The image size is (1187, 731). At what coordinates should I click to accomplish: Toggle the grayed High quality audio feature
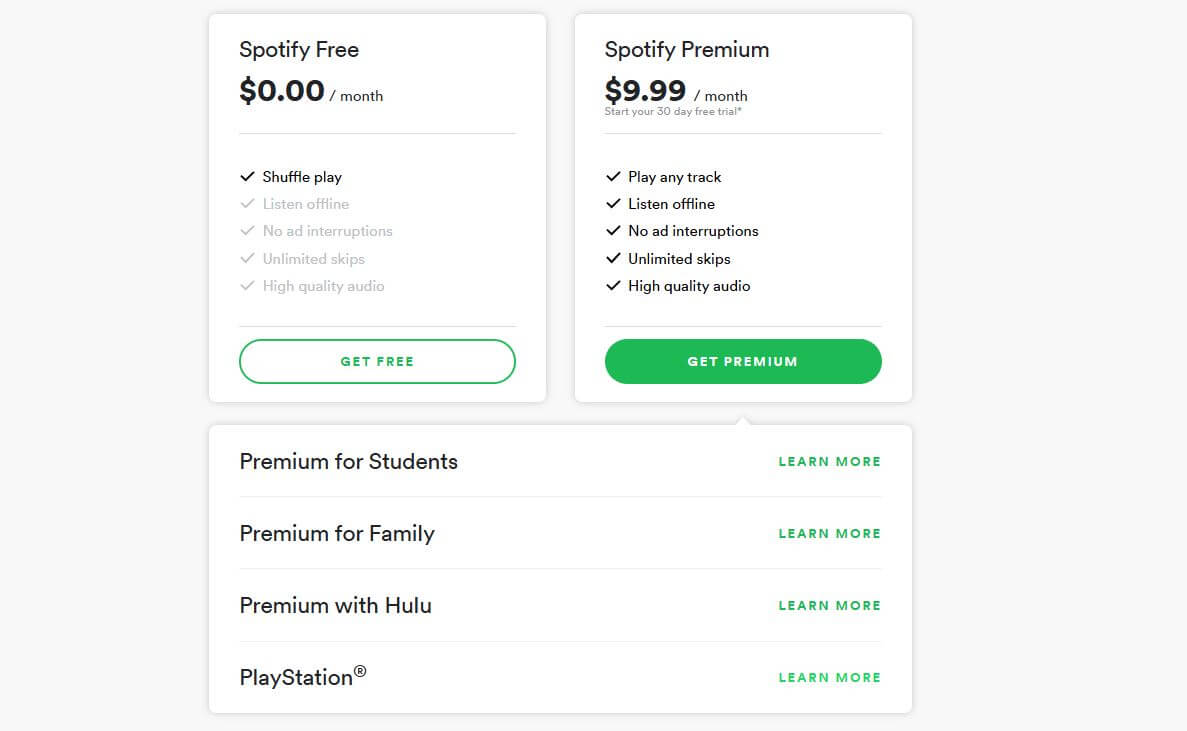coord(247,286)
